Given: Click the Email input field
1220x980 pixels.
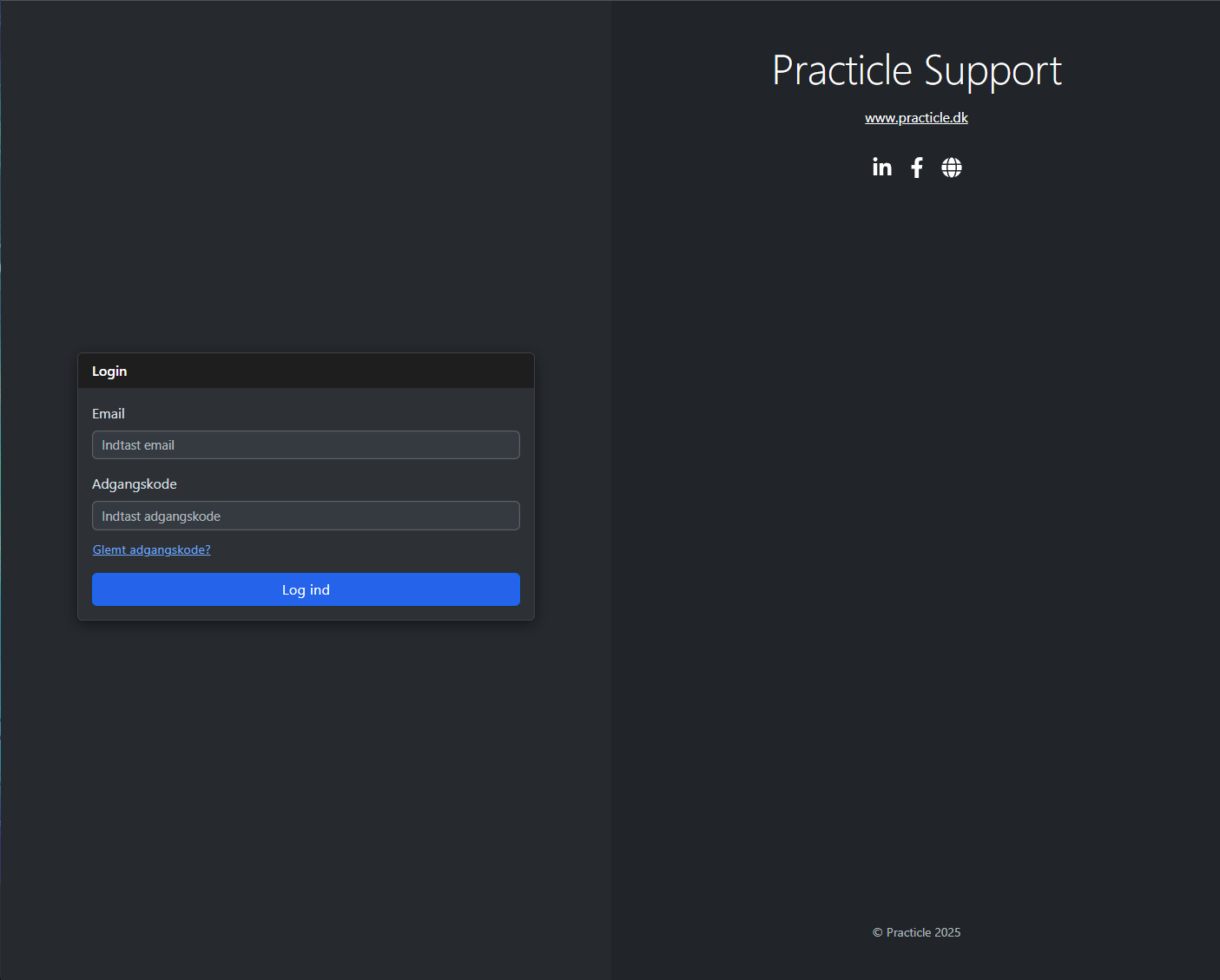Looking at the screenshot, I should click(306, 445).
